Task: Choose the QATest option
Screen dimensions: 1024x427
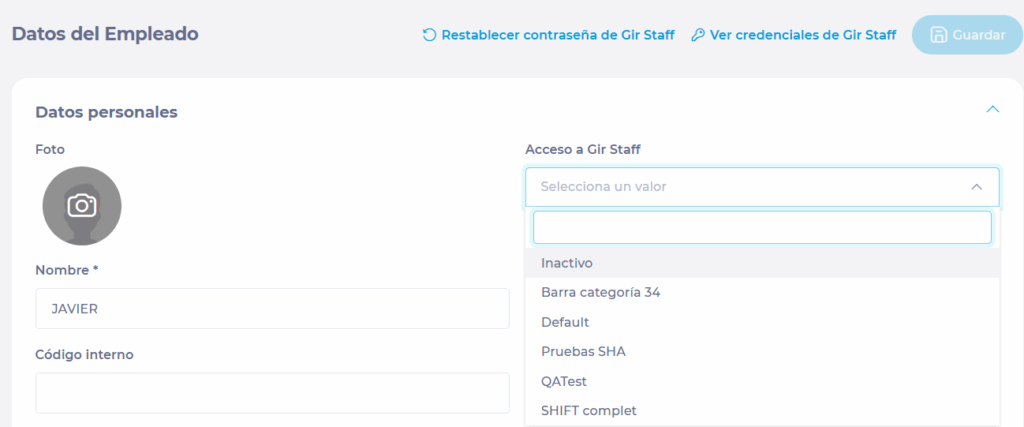Action: coord(565,381)
